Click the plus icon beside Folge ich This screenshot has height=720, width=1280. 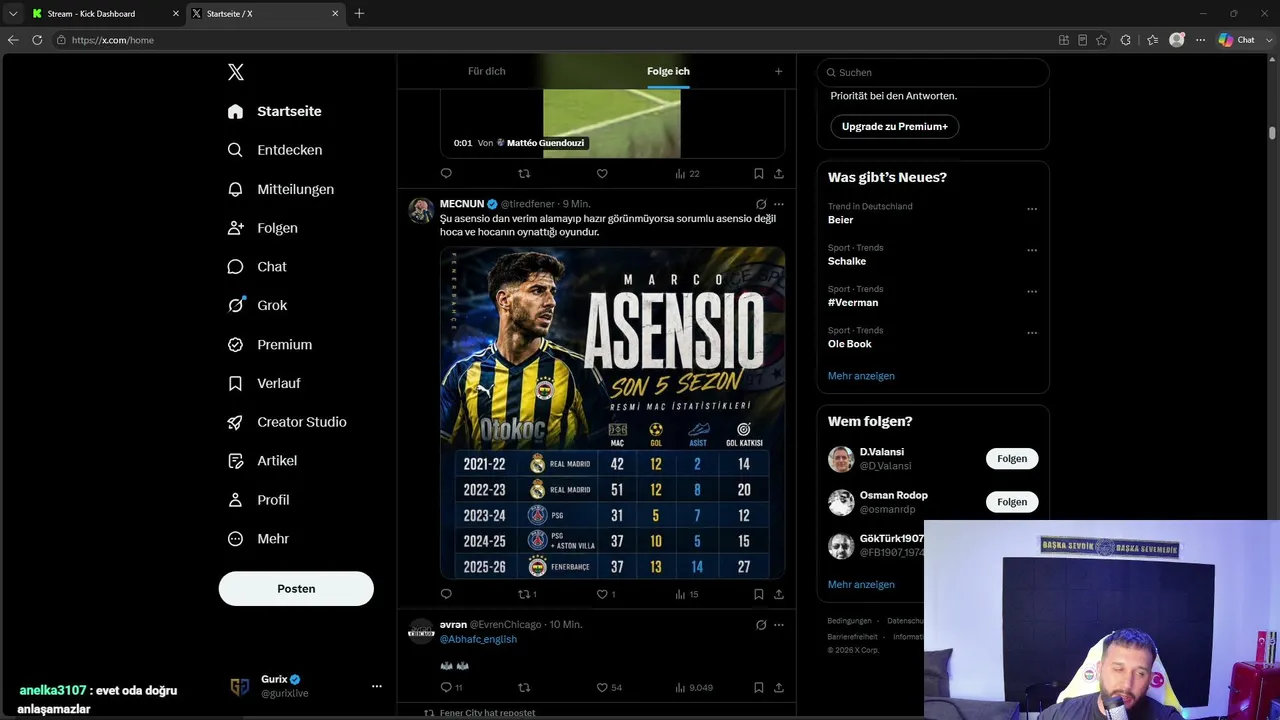click(x=779, y=71)
